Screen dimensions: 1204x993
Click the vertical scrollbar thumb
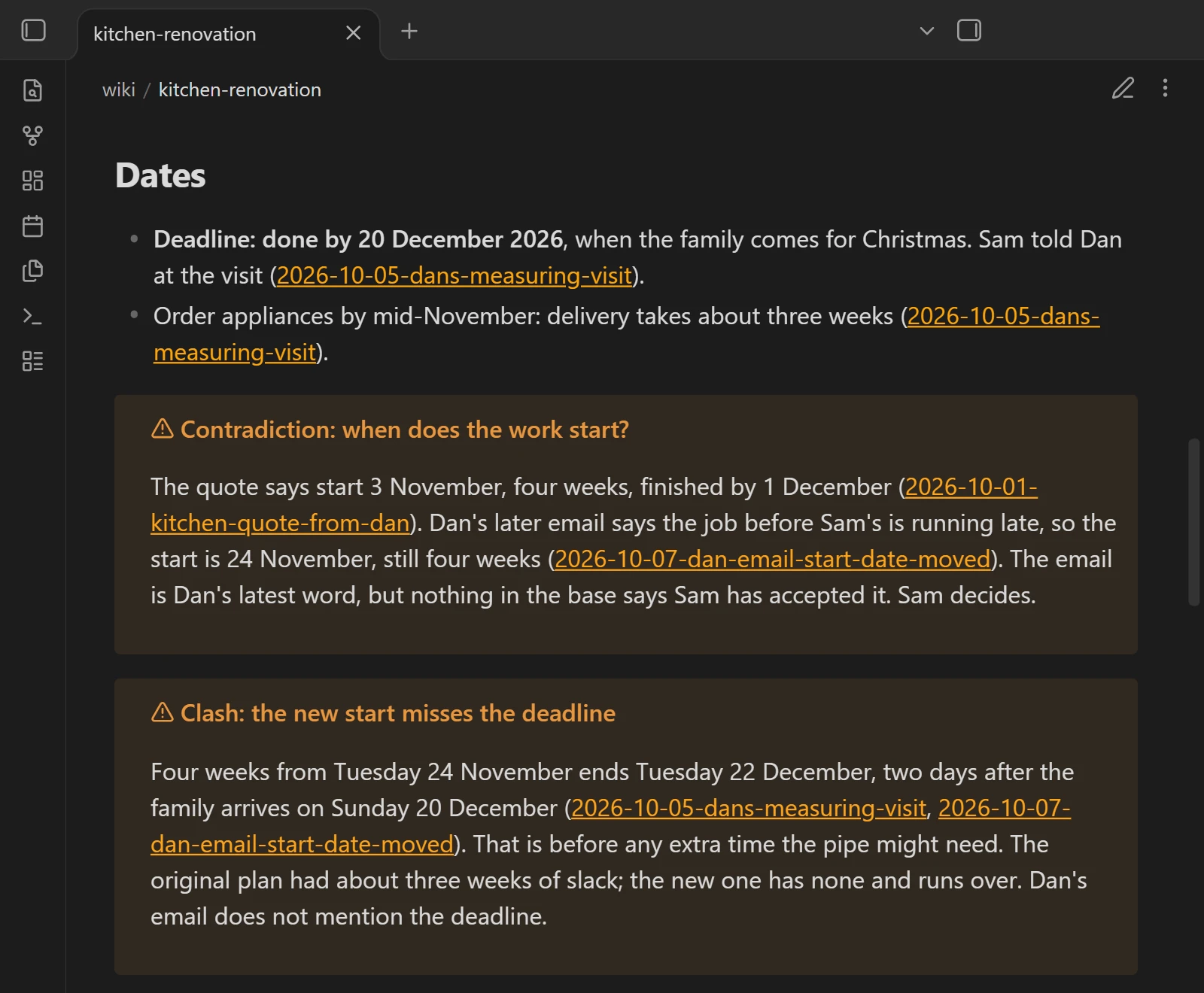1194,522
